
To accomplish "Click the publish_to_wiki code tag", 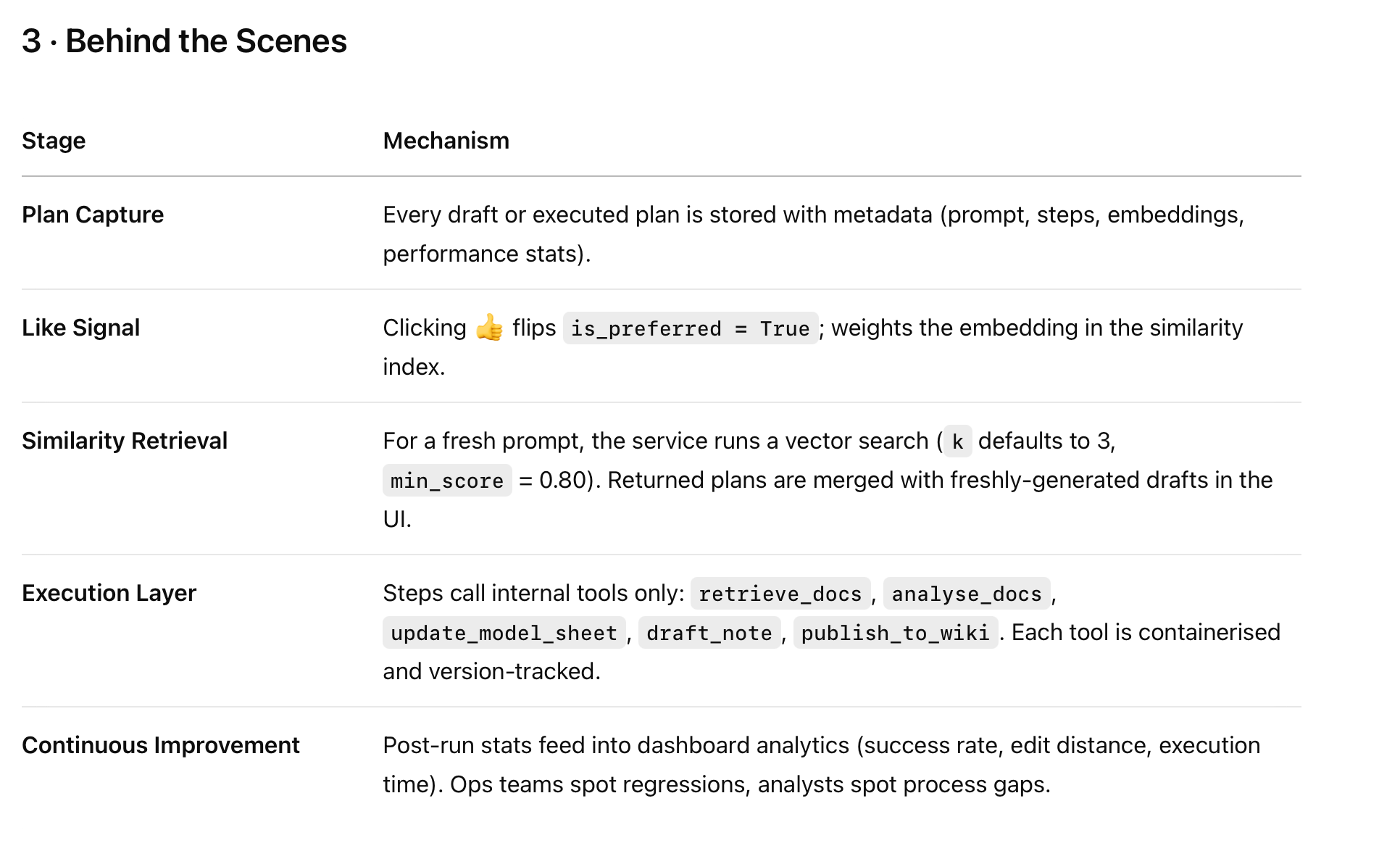I will tap(896, 633).
